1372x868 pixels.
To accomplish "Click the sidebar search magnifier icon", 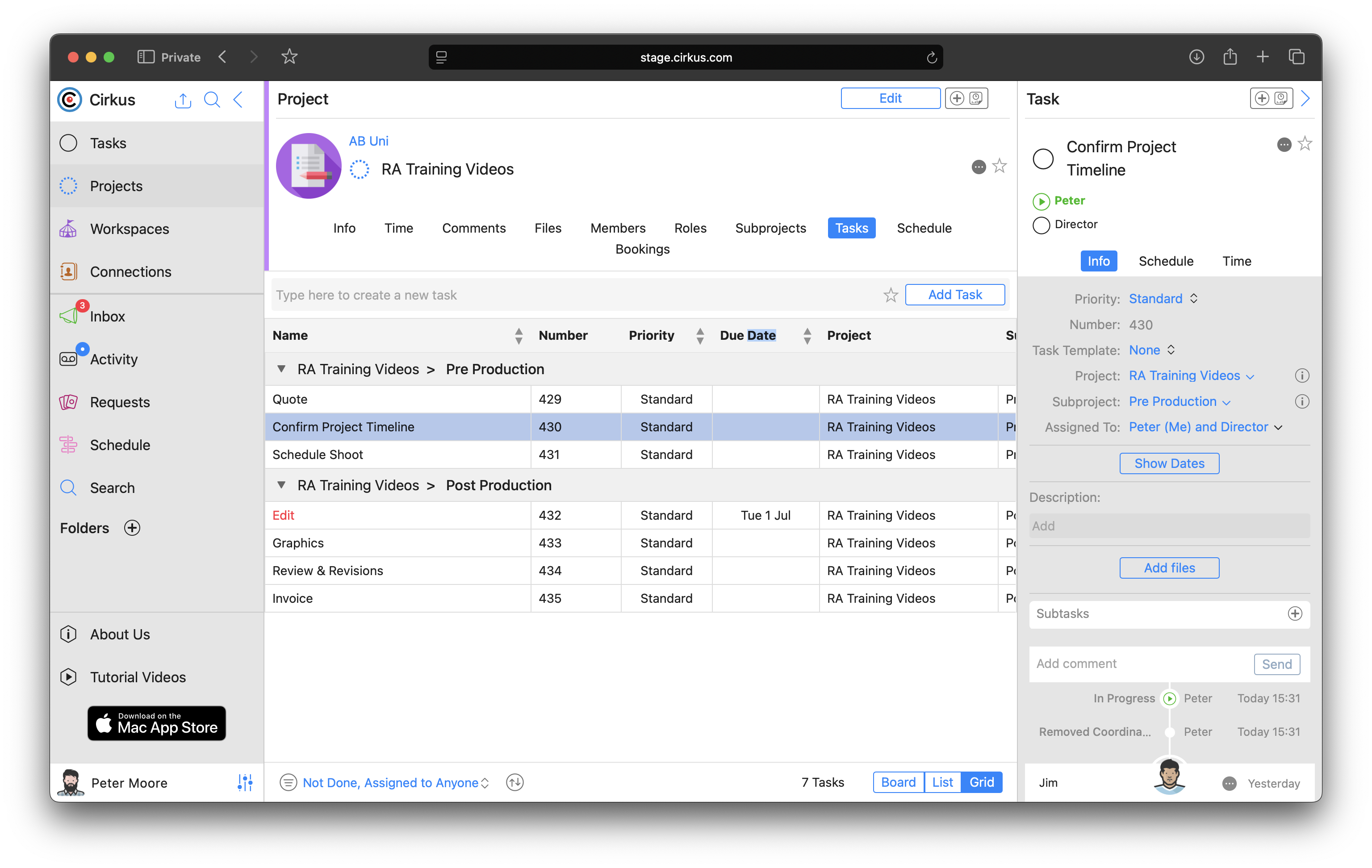I will pos(211,100).
